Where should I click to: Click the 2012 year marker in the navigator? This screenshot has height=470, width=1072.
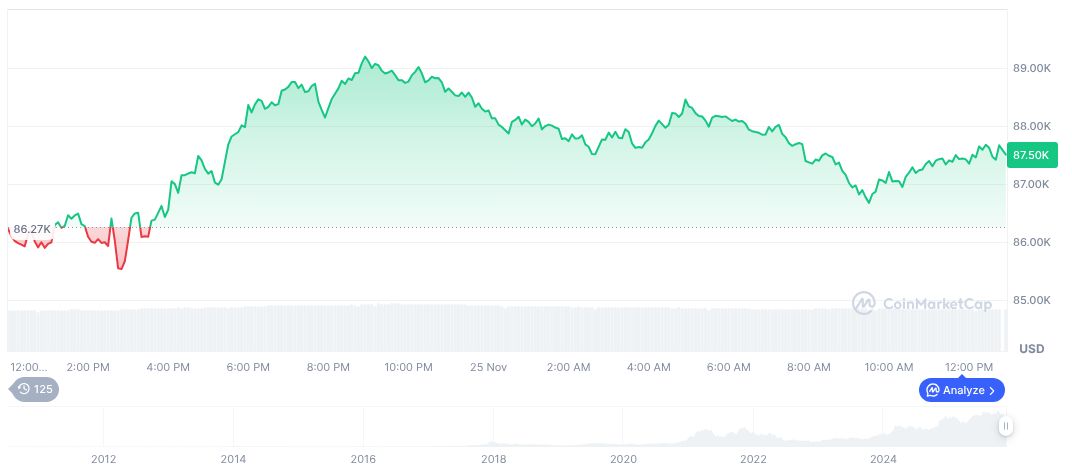[x=104, y=459]
